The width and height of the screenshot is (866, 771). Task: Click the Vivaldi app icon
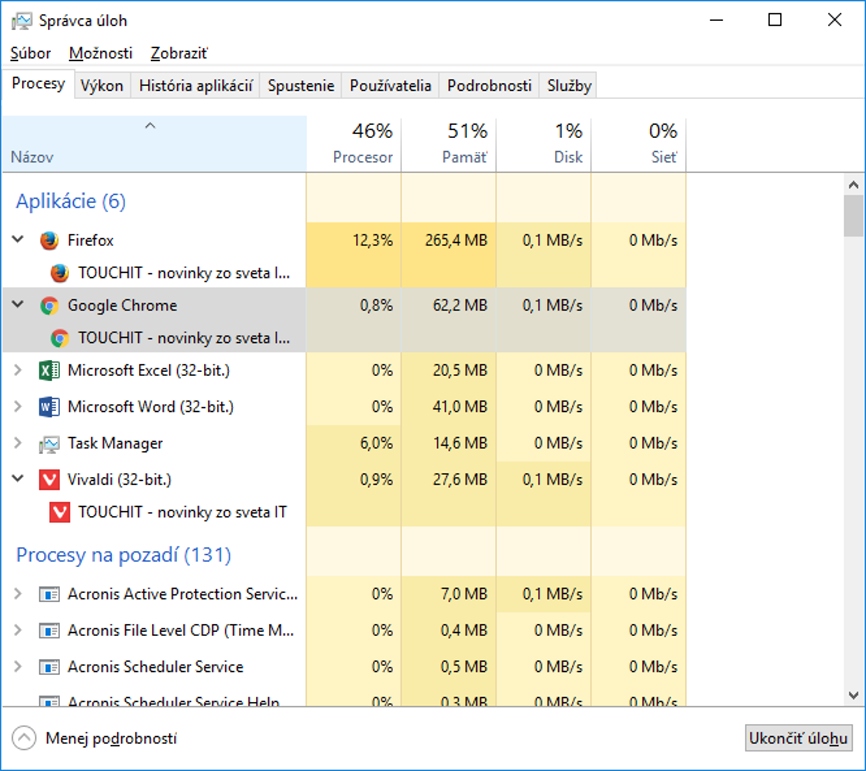point(49,480)
